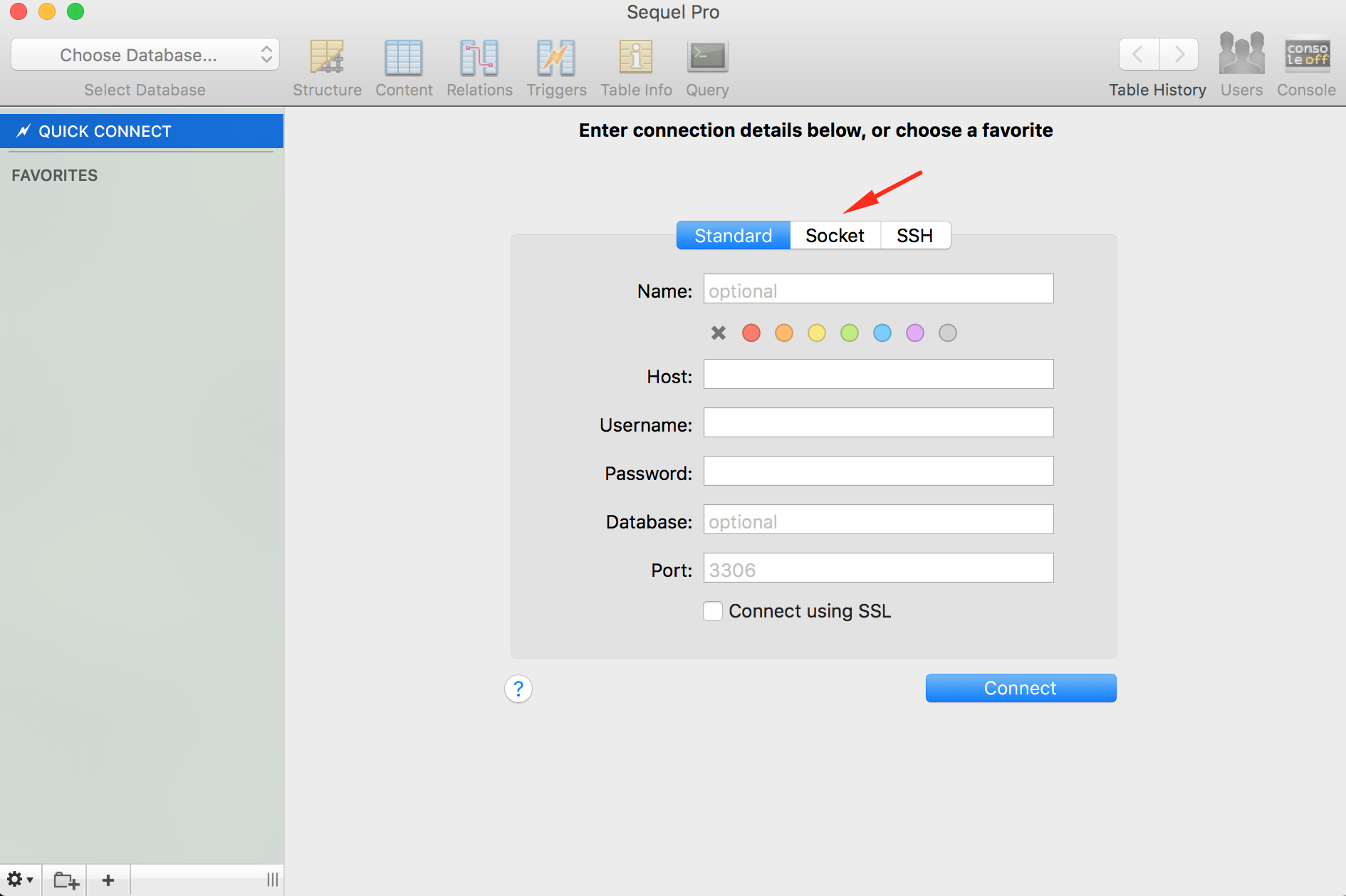The width and height of the screenshot is (1346, 896).
Task: Focus the Username input field
Action: pos(878,422)
